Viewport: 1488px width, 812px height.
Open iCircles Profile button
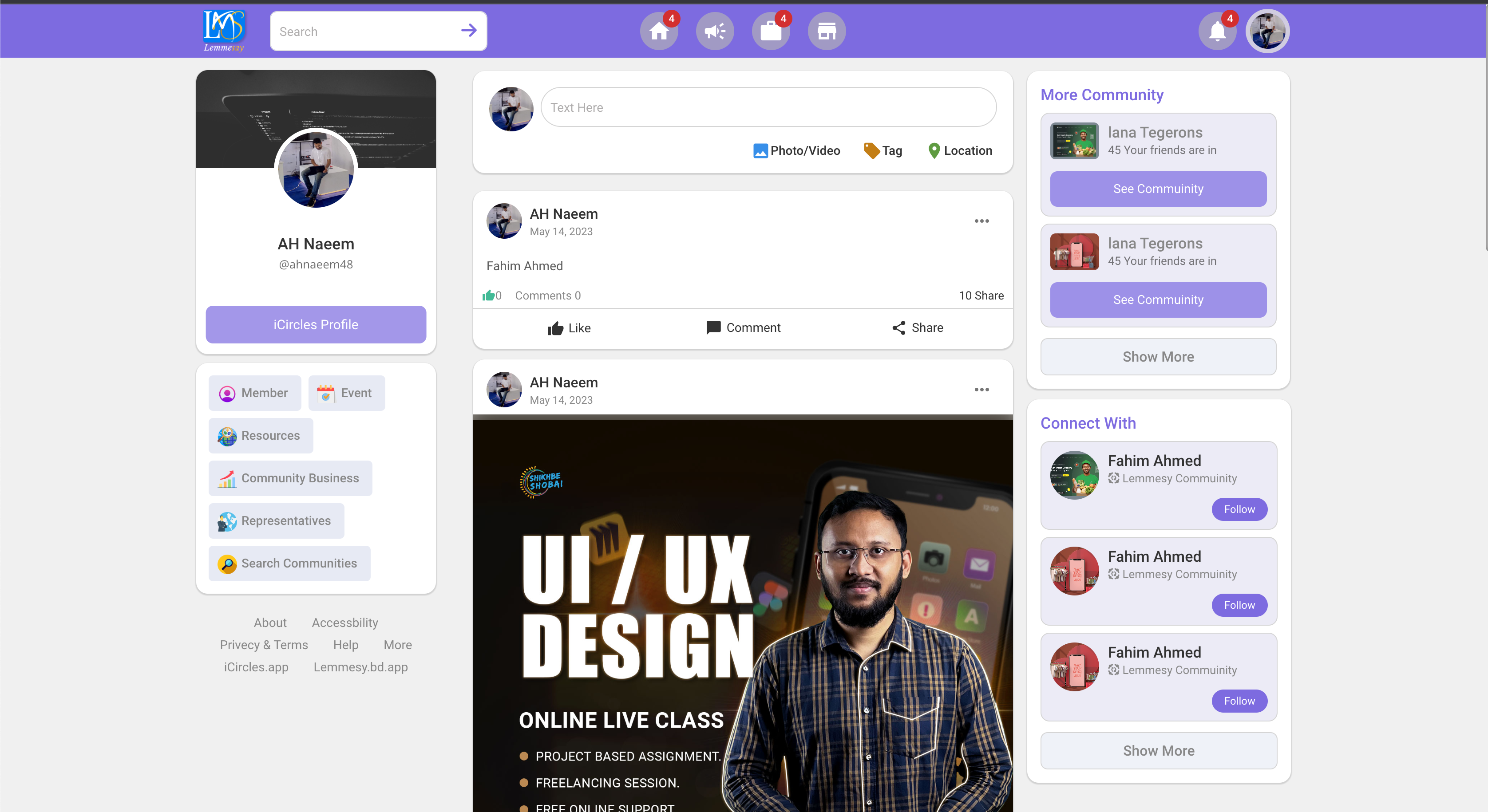tap(315, 324)
